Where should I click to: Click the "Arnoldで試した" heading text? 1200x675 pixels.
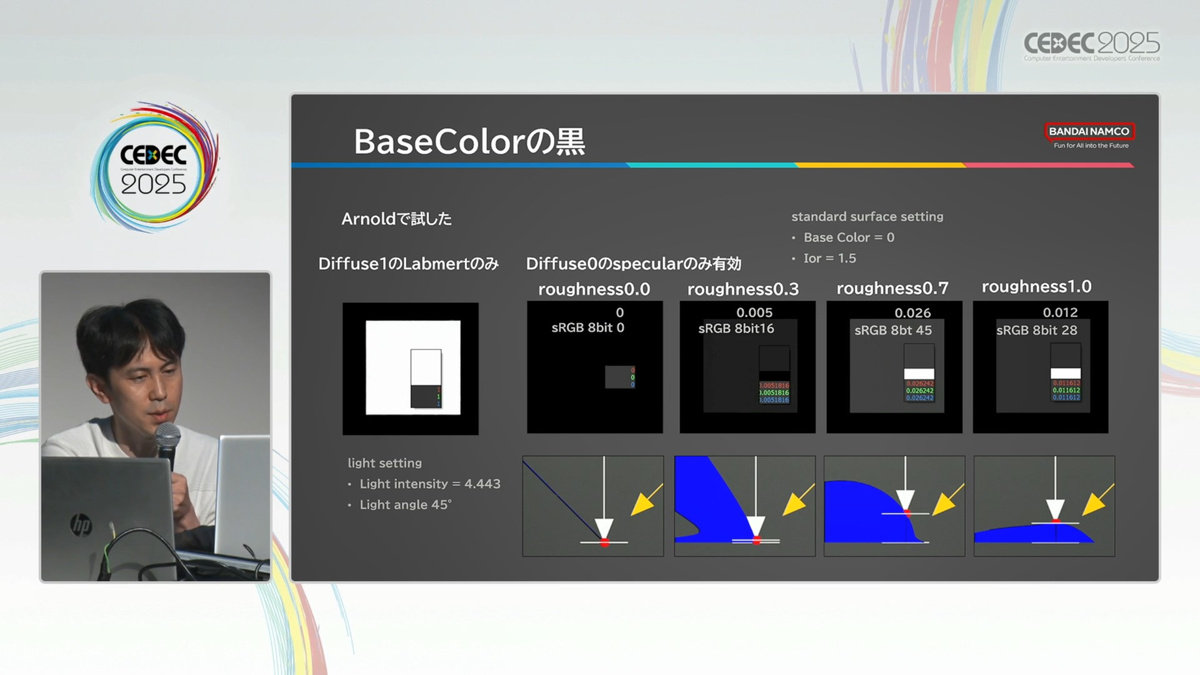click(397, 219)
